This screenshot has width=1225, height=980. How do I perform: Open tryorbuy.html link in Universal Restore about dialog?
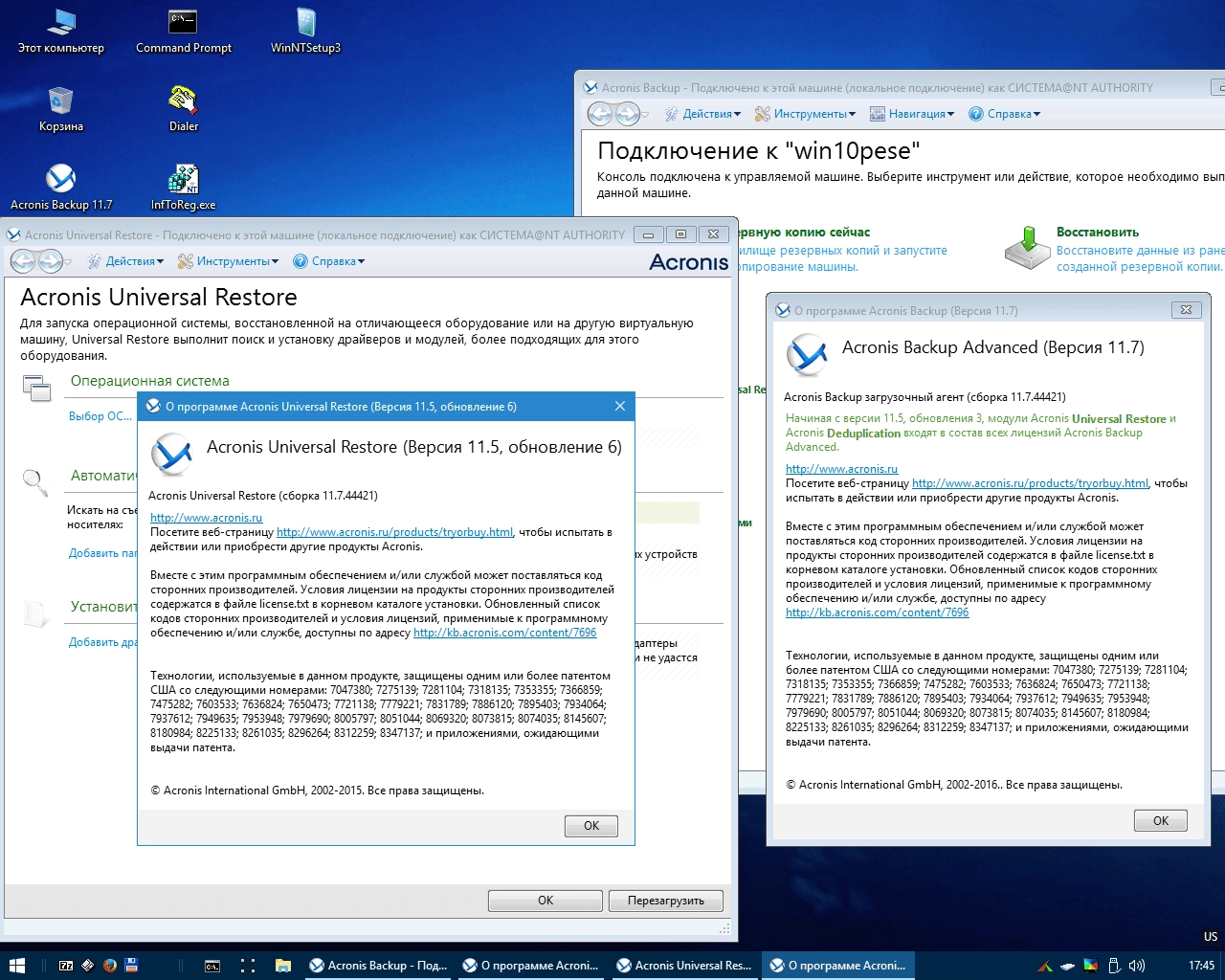pyautogui.click(x=394, y=532)
